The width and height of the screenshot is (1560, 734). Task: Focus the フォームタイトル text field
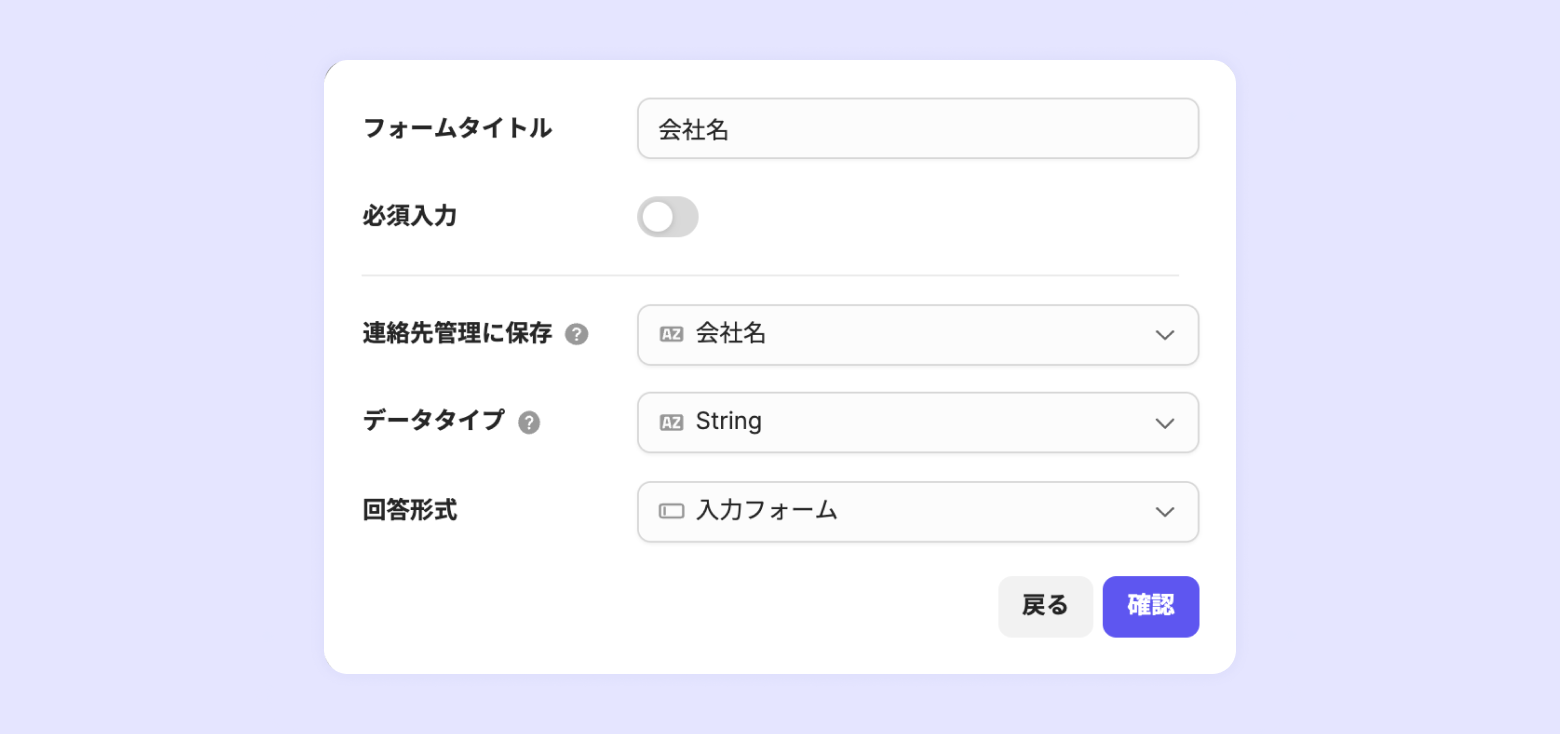tap(917, 129)
